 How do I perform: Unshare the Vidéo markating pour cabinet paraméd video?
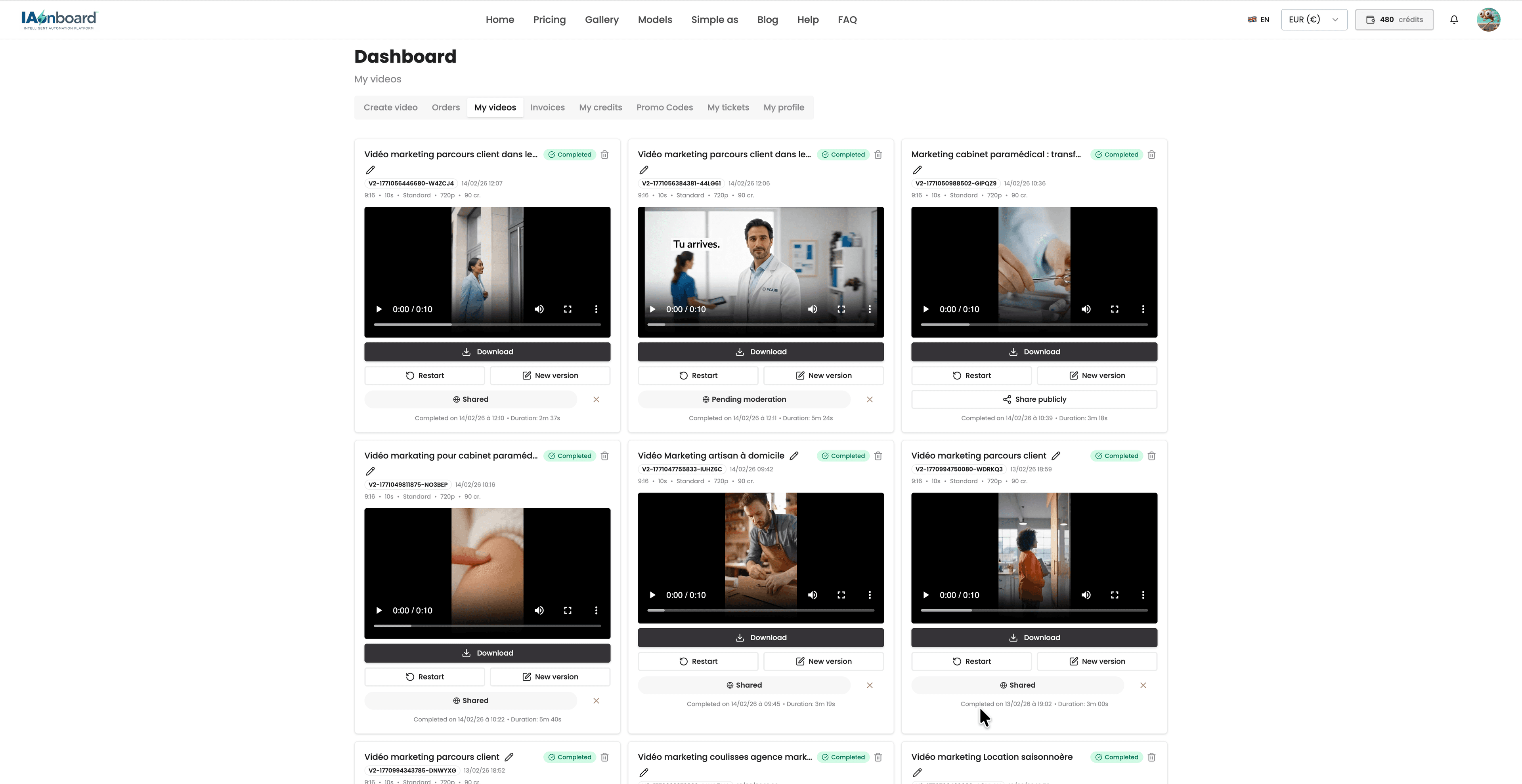(596, 701)
